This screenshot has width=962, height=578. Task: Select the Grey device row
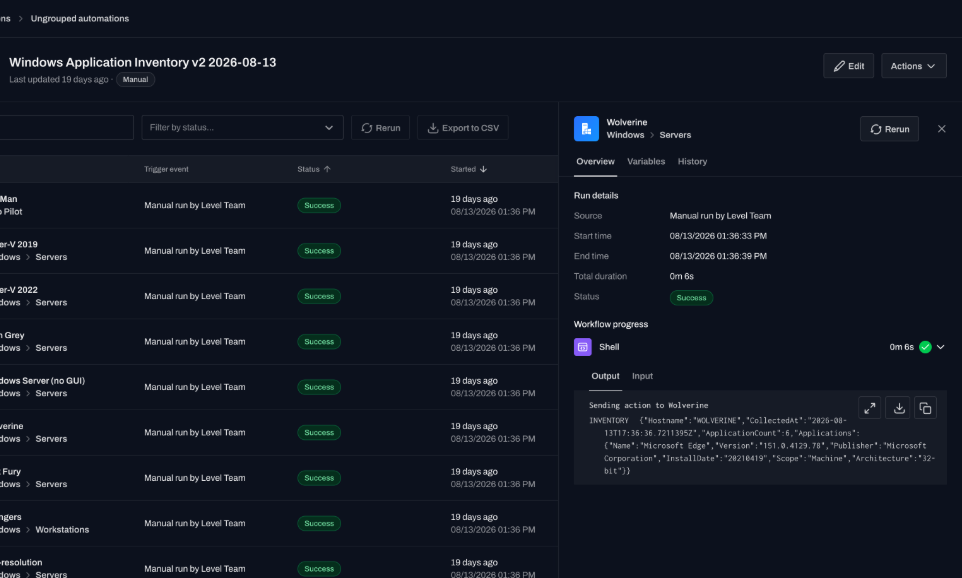click(x=279, y=341)
